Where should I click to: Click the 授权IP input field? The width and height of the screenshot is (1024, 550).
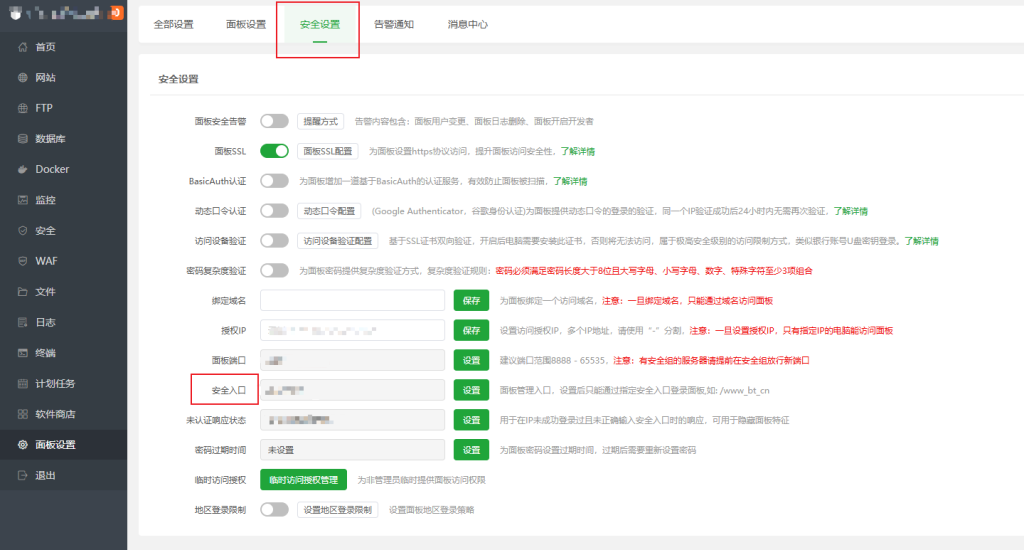coord(353,331)
